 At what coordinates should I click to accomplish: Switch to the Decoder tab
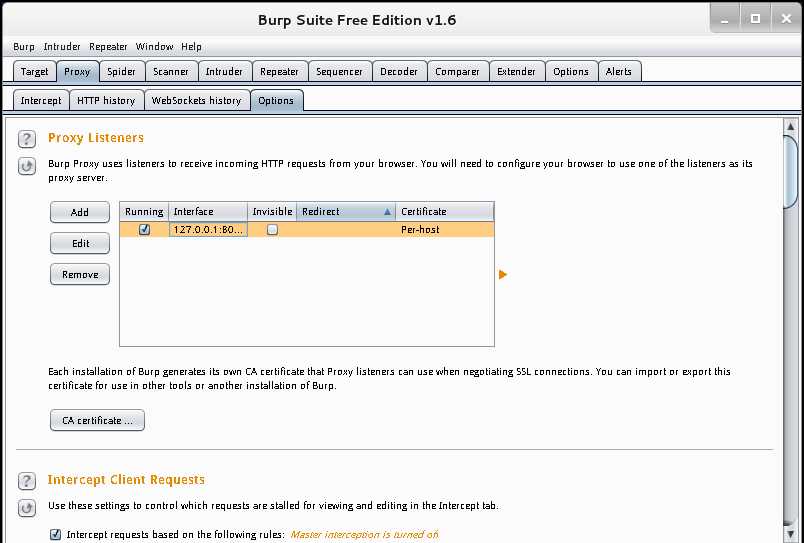click(398, 72)
